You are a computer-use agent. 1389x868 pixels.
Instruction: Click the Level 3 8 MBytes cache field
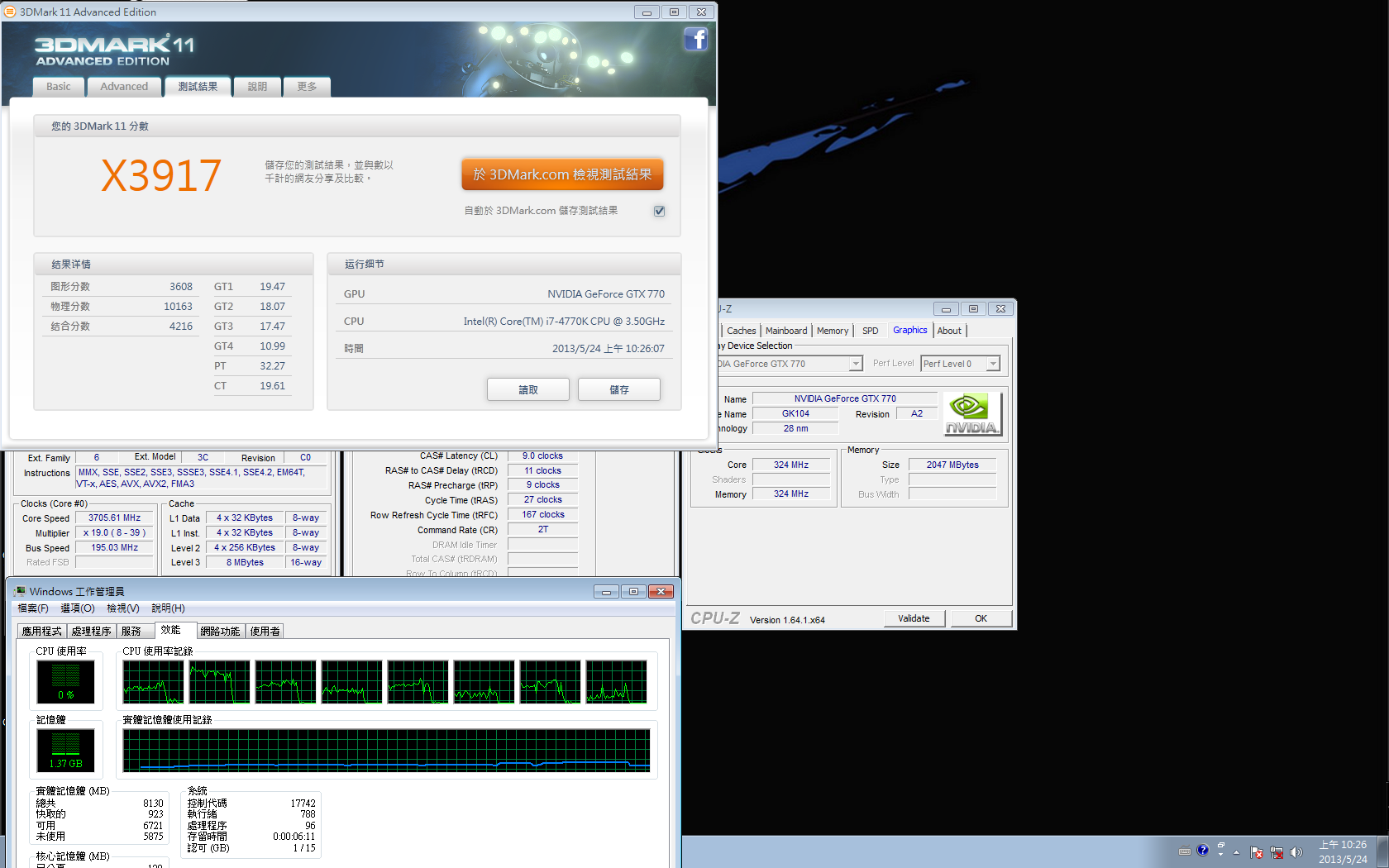point(245,562)
